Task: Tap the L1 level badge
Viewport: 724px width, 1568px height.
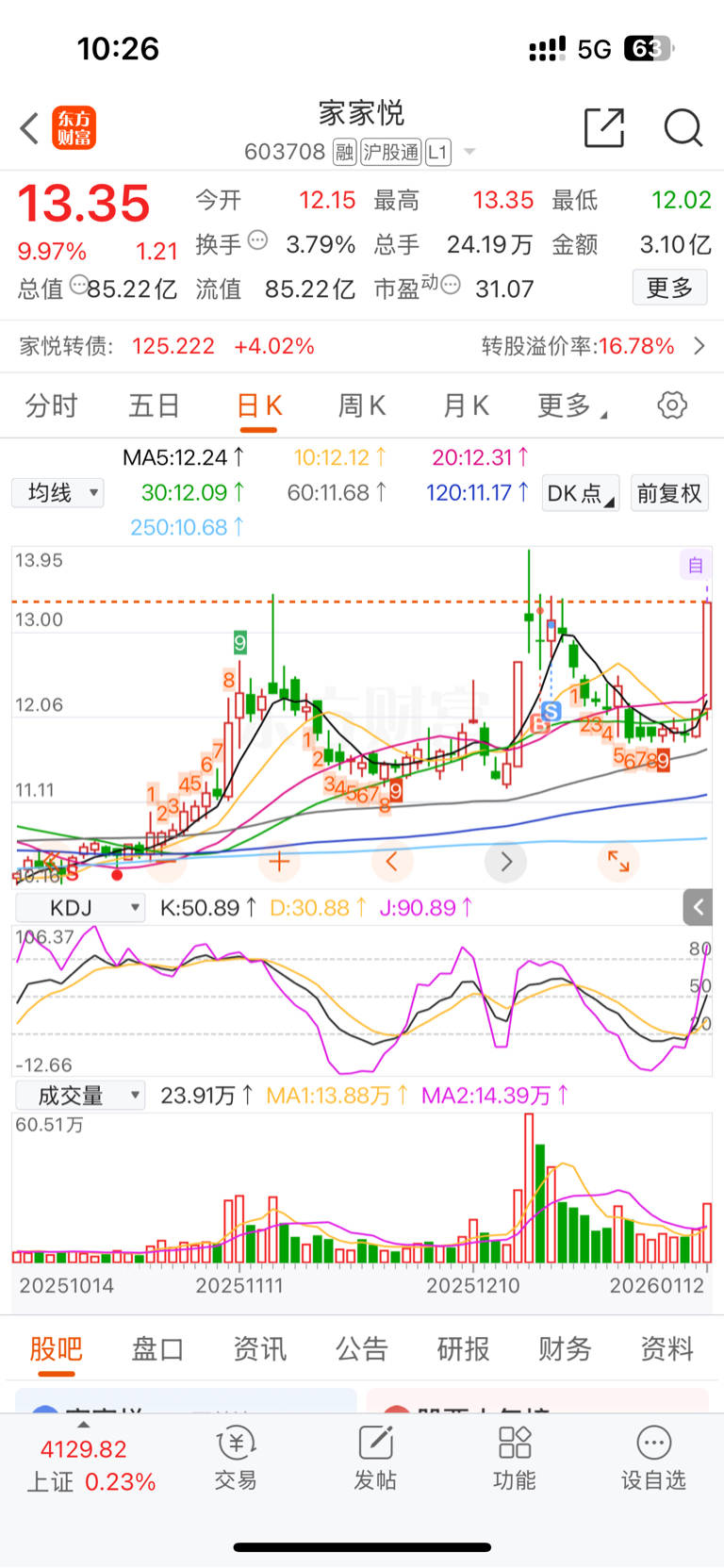Action: click(438, 152)
